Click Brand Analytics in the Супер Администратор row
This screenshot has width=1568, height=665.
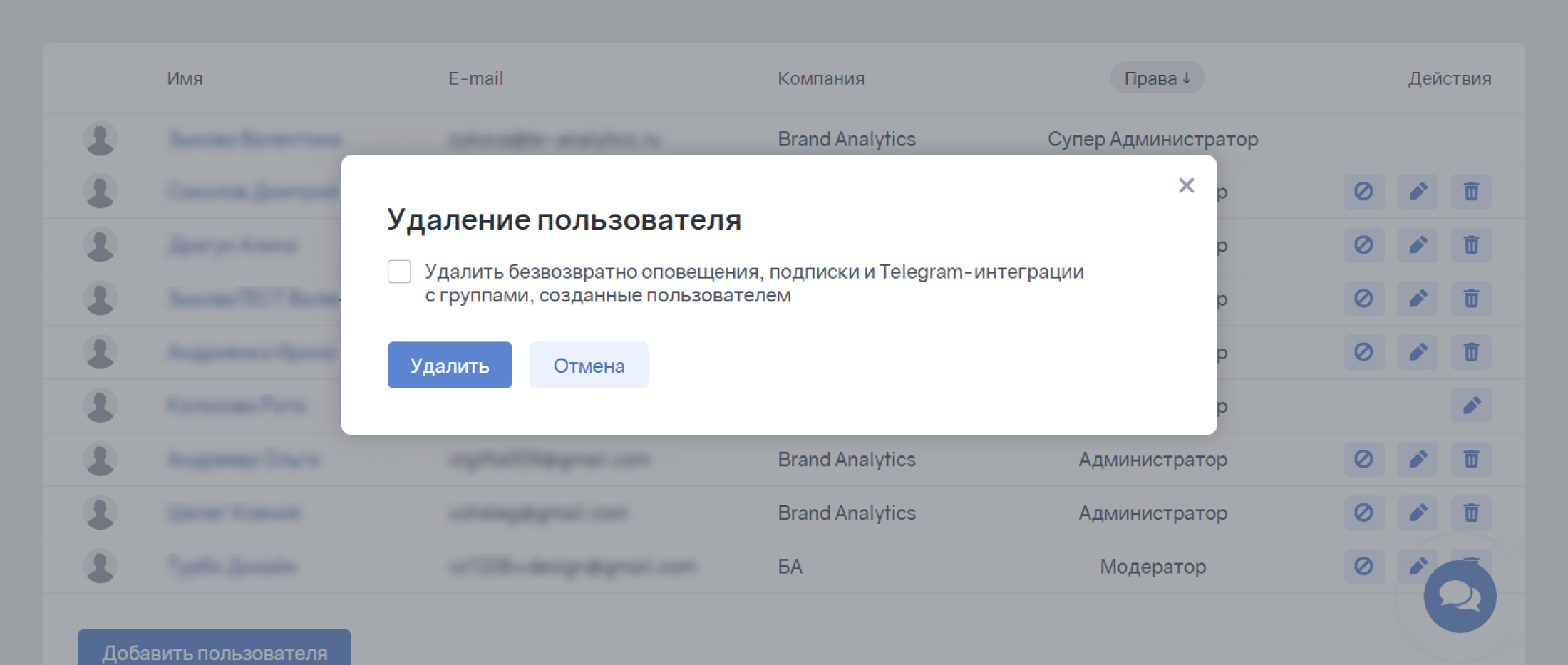click(x=847, y=139)
